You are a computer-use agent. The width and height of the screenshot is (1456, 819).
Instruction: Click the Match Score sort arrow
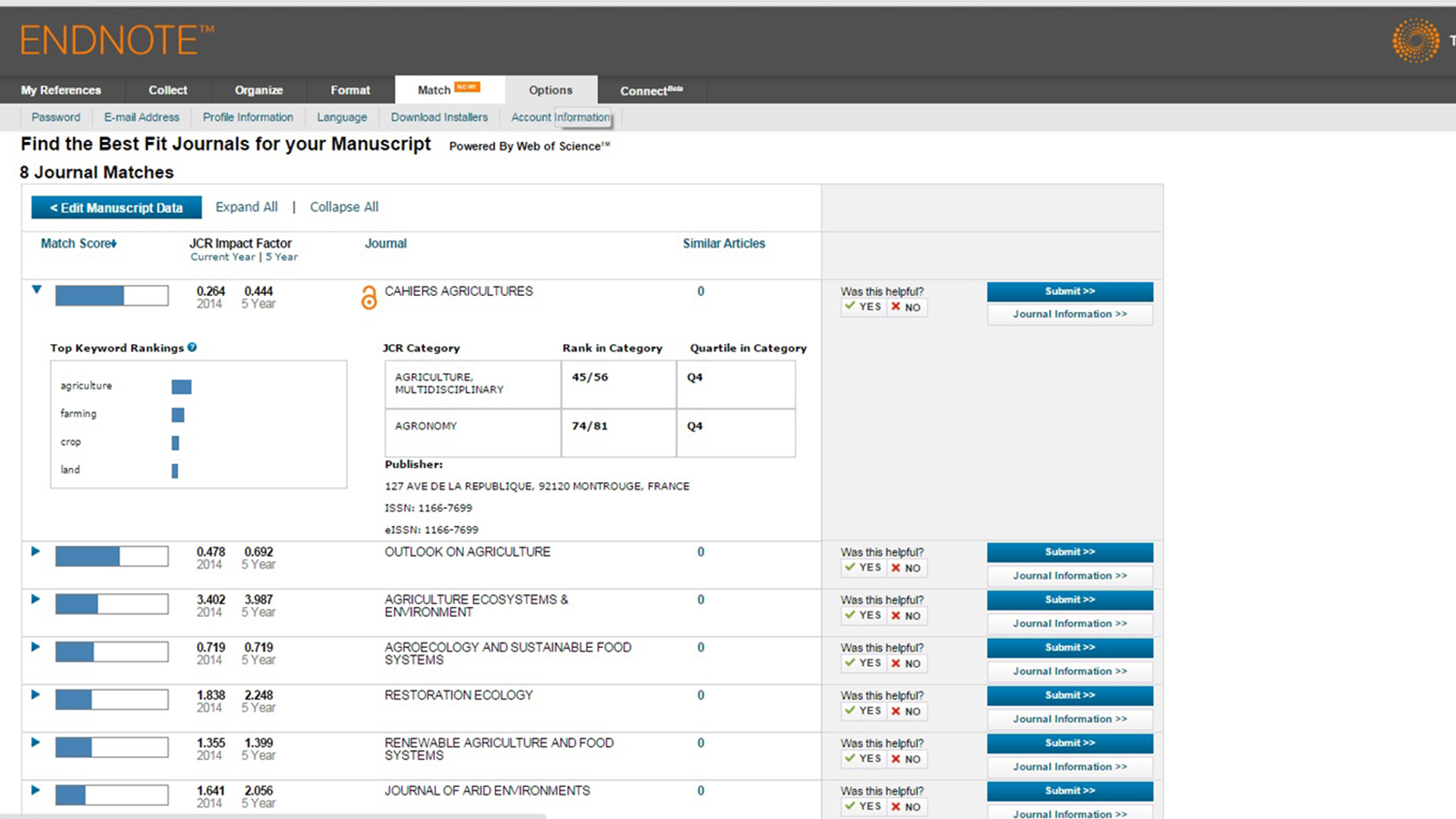114,244
